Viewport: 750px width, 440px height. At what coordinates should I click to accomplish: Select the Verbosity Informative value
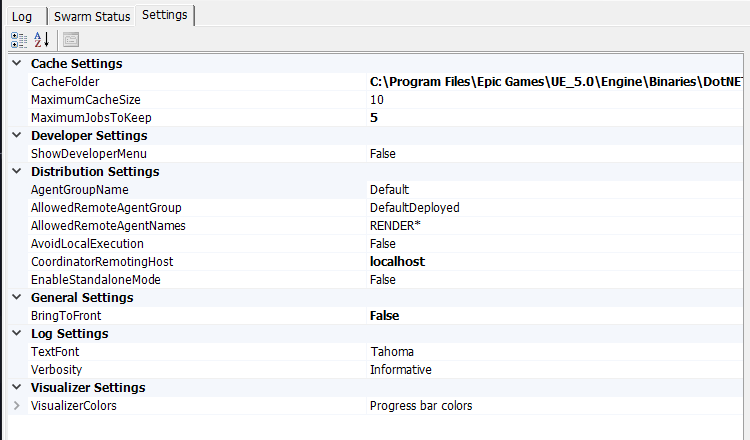(x=400, y=370)
